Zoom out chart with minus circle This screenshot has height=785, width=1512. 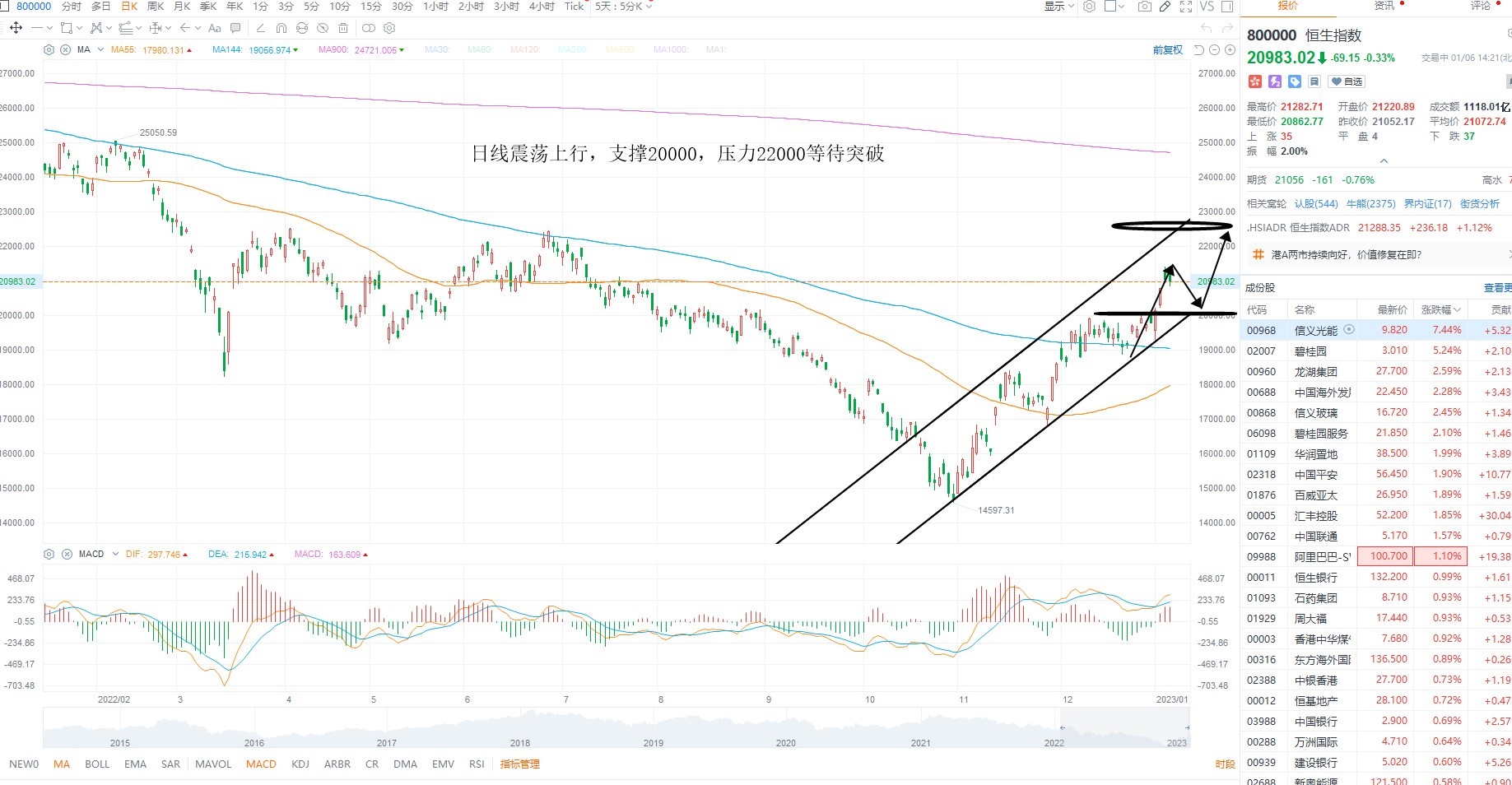(x=1214, y=50)
